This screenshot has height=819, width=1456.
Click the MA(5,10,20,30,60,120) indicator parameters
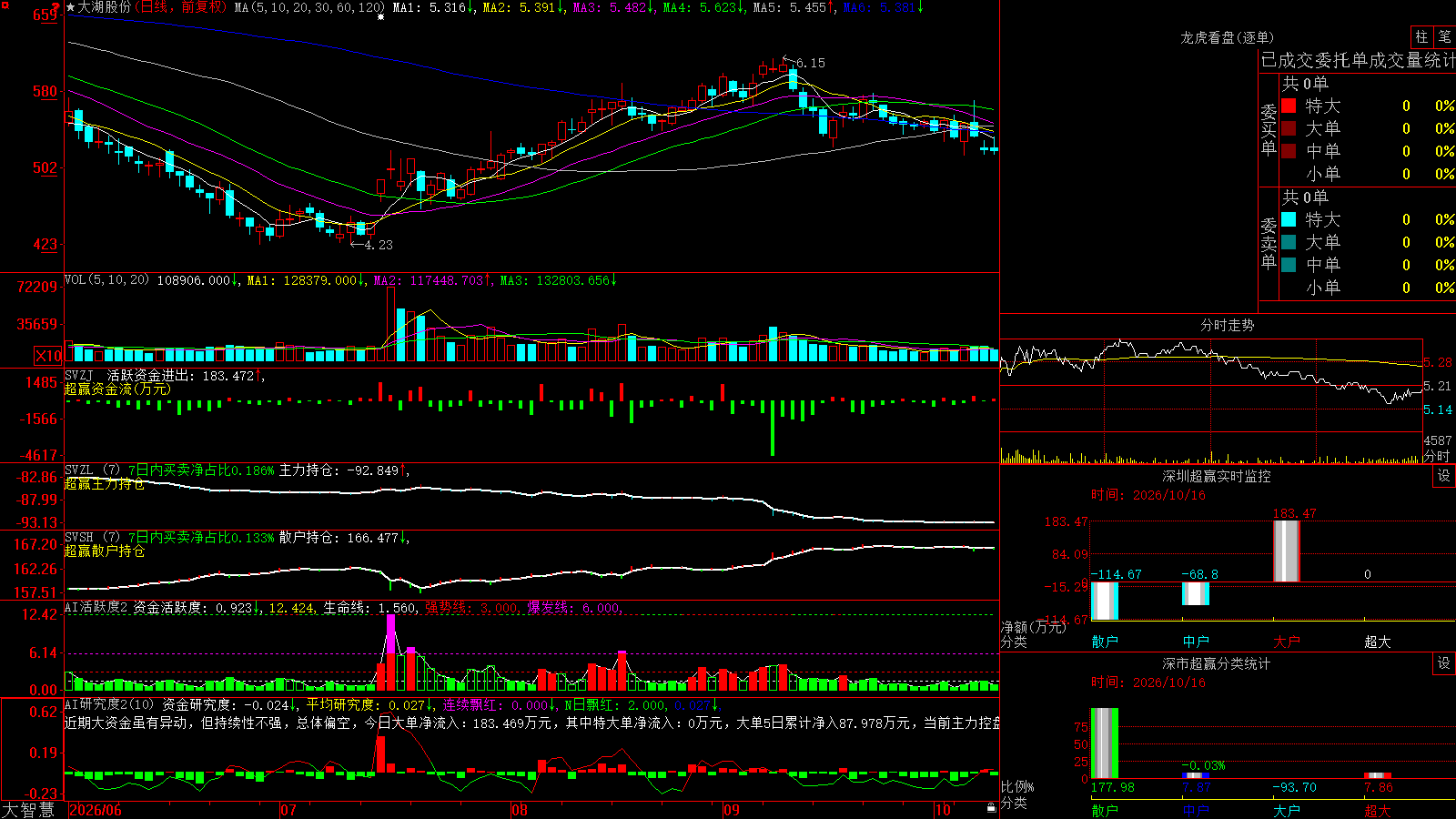pyautogui.click(x=309, y=7)
